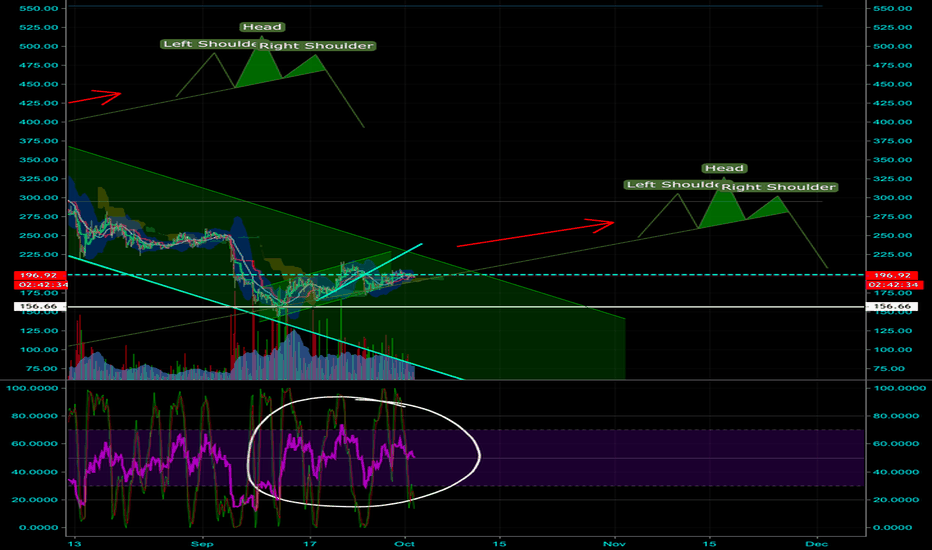Click 225.00 on the right price axis
932x550 pixels.
tap(892, 254)
